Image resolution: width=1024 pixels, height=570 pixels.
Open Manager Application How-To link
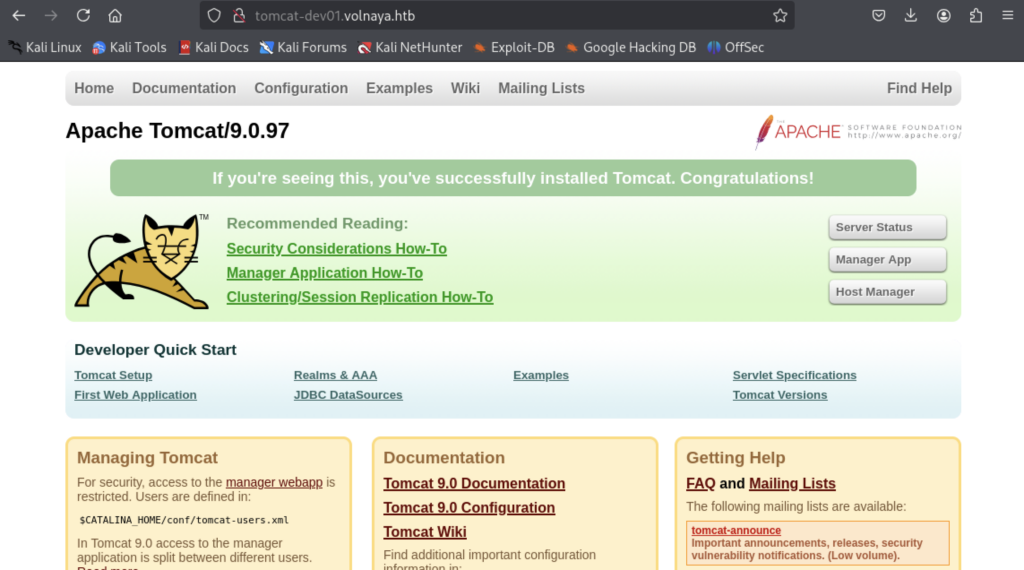tap(325, 273)
